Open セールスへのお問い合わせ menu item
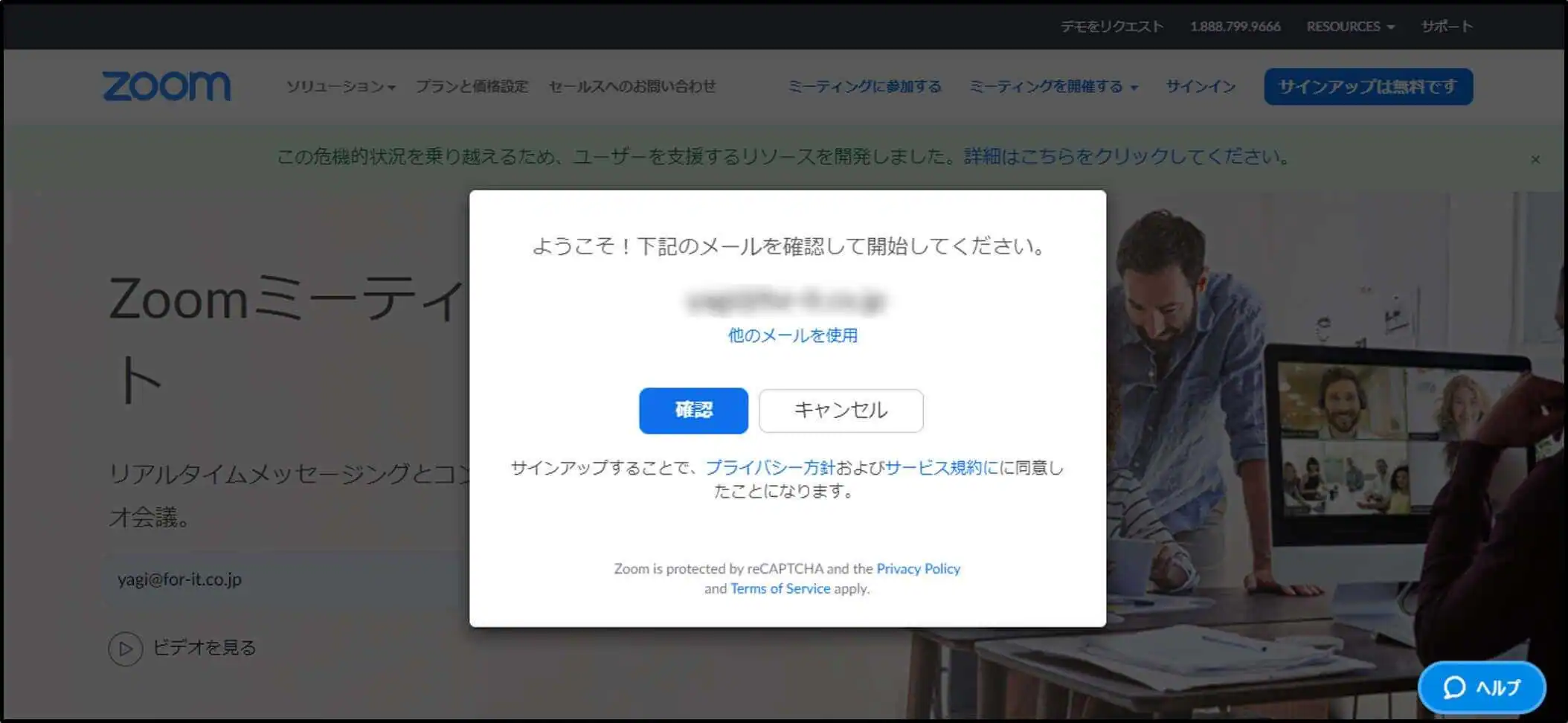This screenshot has width=1568, height=723. pyautogui.click(x=632, y=86)
